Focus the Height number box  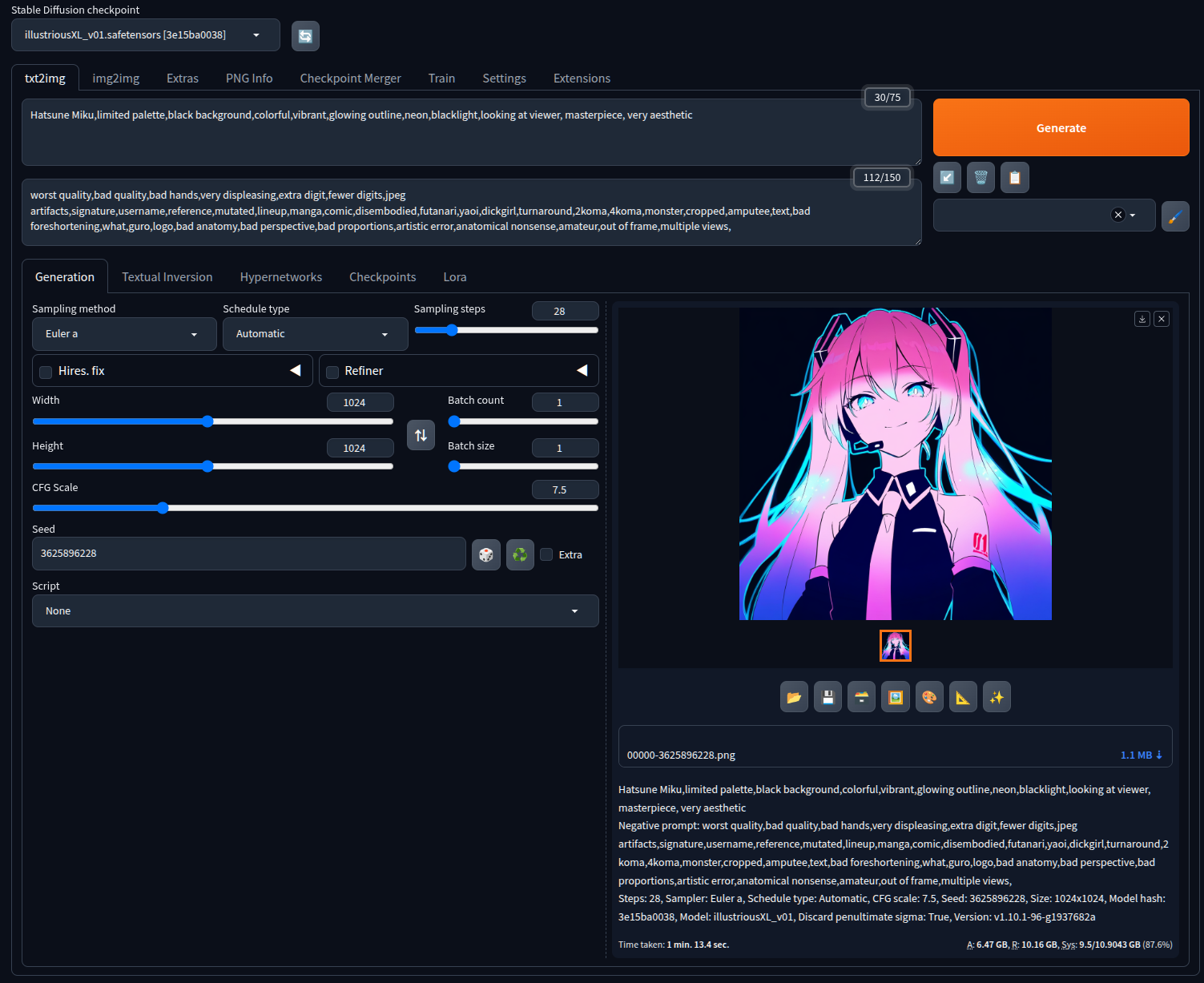(x=360, y=448)
